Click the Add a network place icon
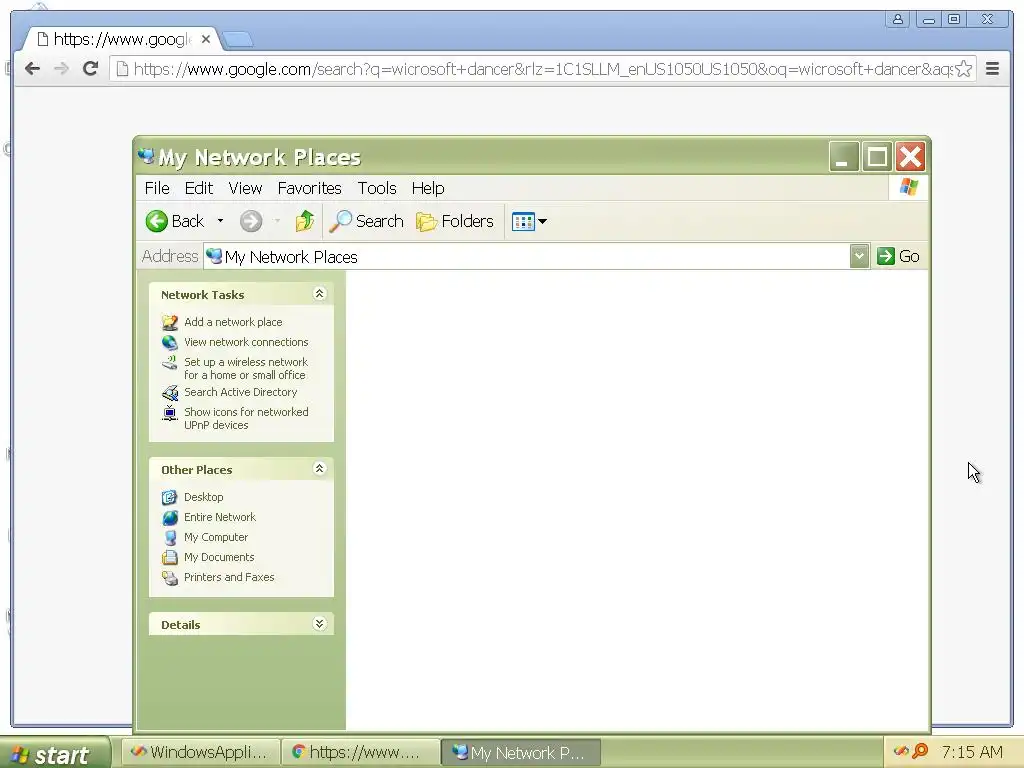This screenshot has width=1024, height=768. tap(170, 322)
